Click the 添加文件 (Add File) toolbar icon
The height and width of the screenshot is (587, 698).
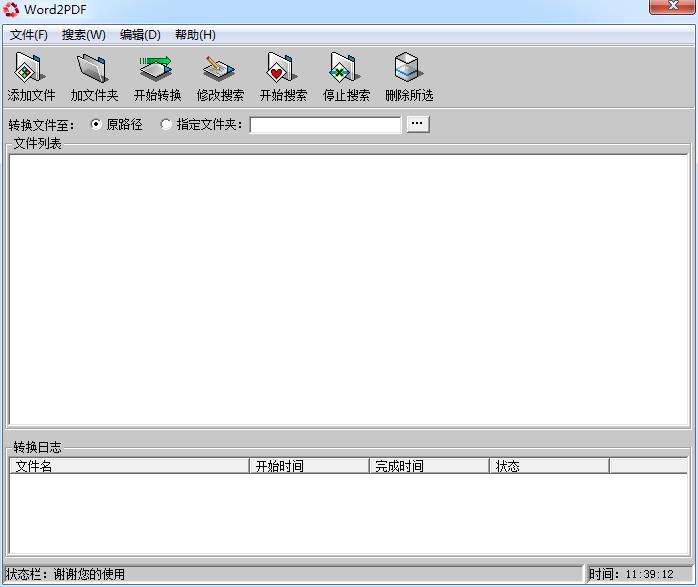pyautogui.click(x=30, y=70)
